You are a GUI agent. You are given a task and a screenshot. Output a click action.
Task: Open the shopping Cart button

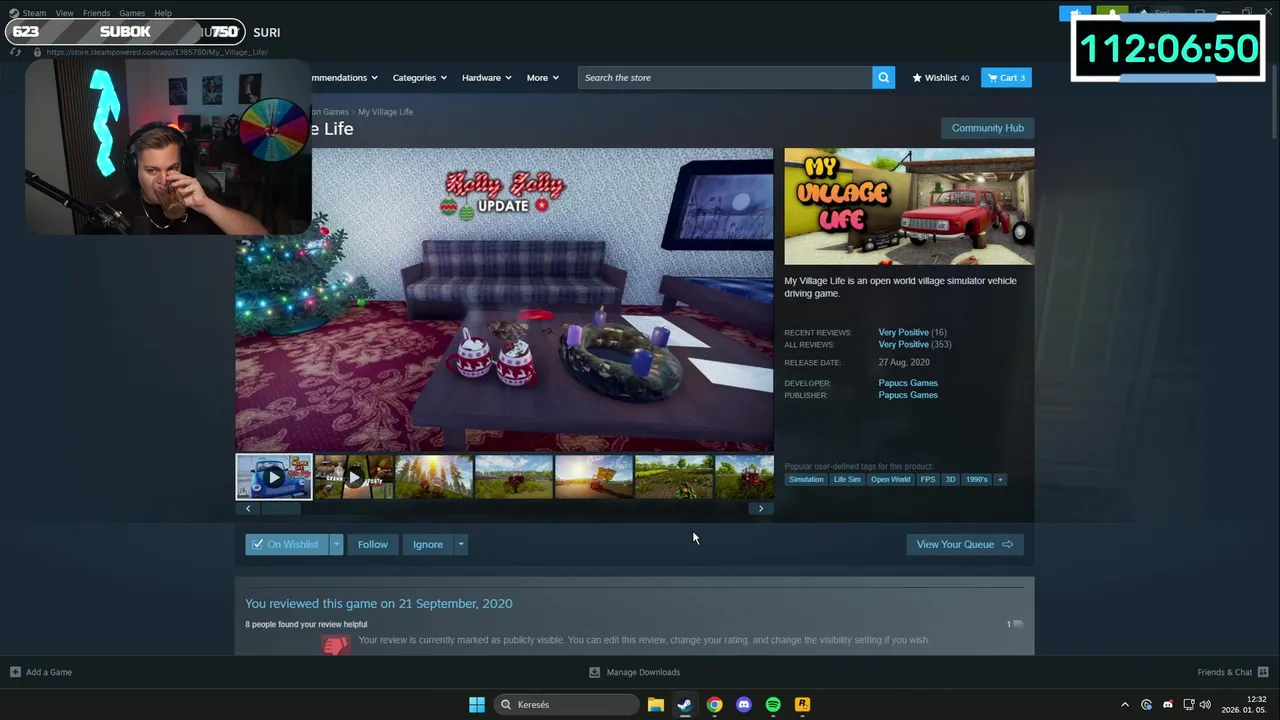(x=1006, y=77)
